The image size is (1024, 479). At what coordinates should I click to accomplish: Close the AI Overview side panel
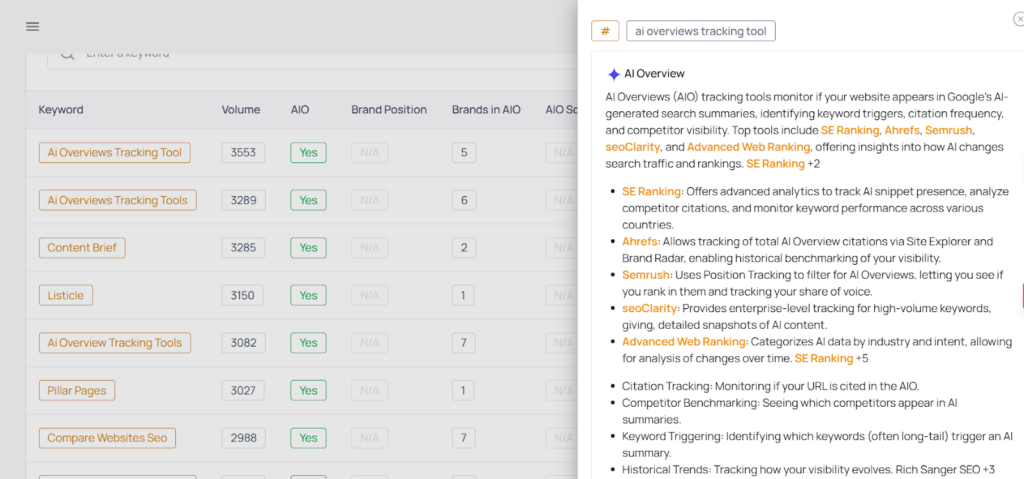1018,19
